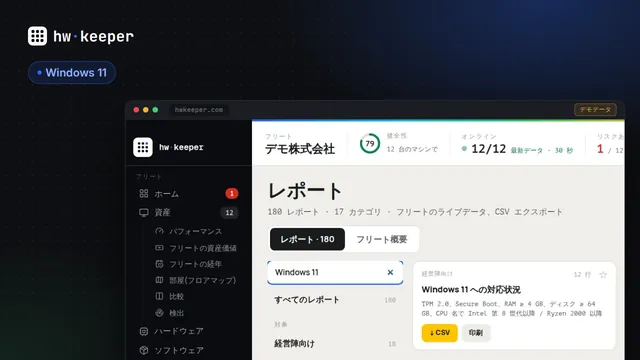The image size is (640, 360).
Task: Open Windows 11 への対応状況 report title
Action: (471, 290)
